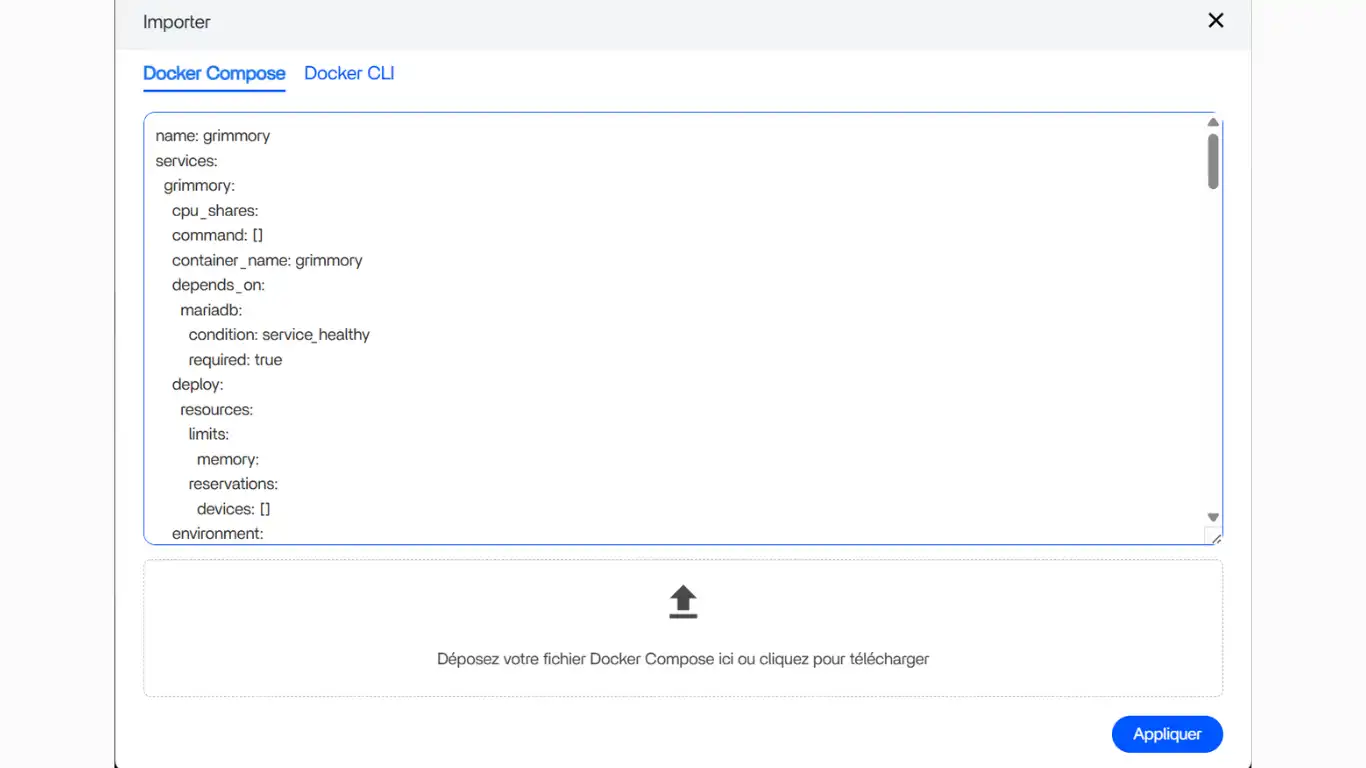Click the 'container_name: grimmory' line
This screenshot has height=768, width=1366.
(267, 260)
